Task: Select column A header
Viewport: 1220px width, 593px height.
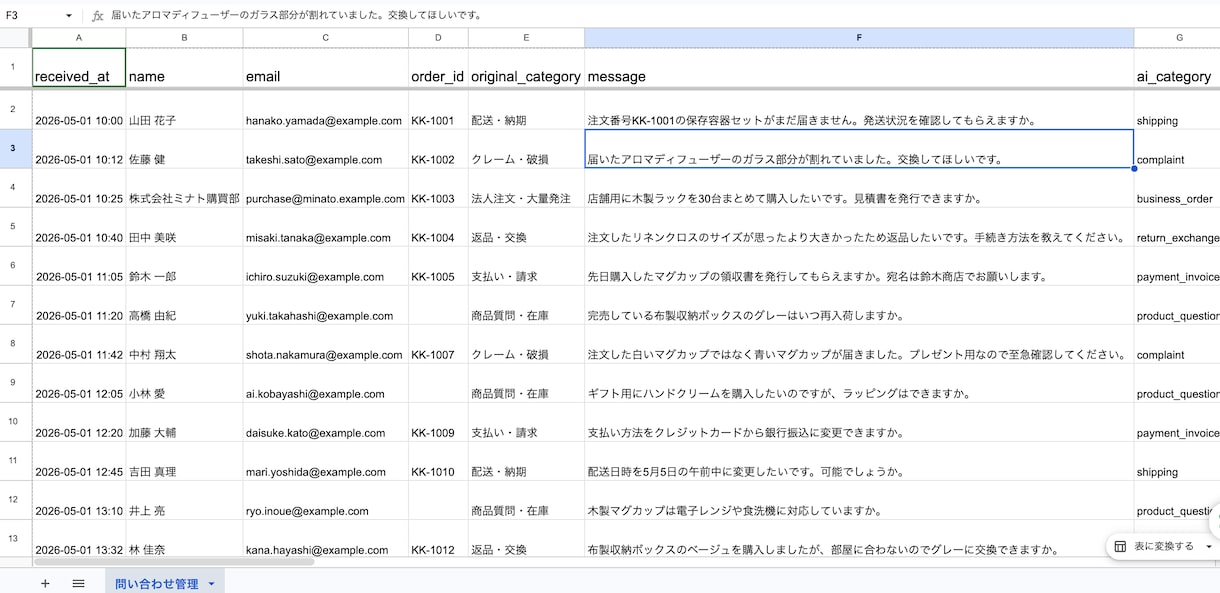Action: pos(79,37)
